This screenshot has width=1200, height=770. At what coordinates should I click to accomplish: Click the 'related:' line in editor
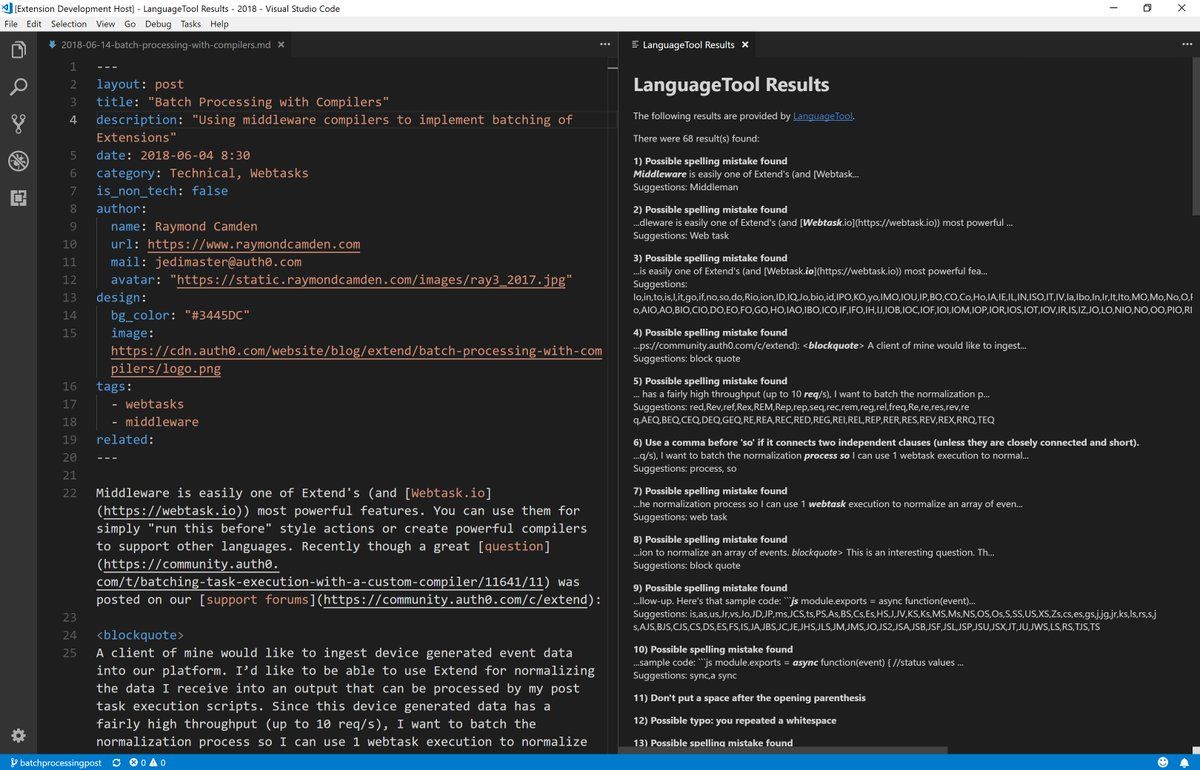[125, 440]
